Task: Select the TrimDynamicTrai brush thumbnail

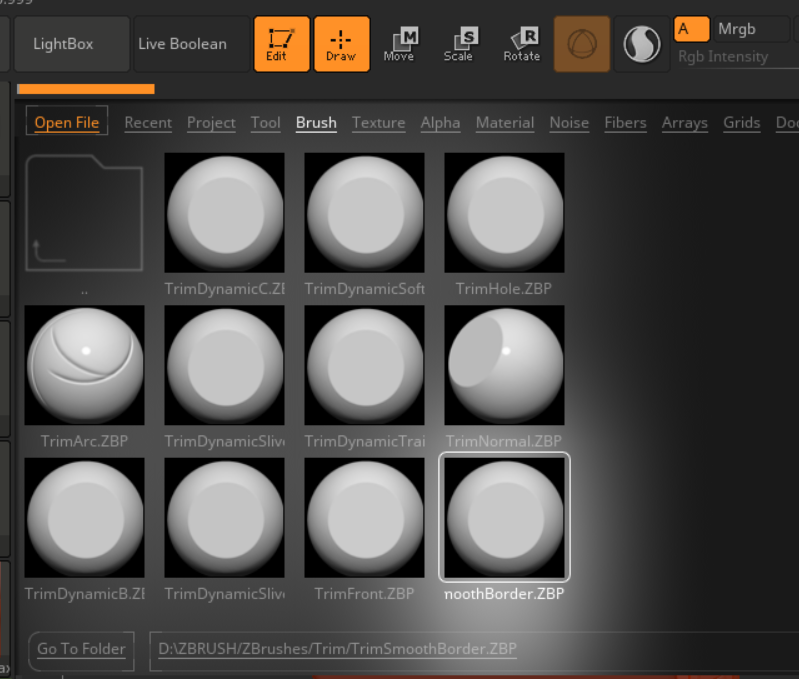Action: [x=364, y=365]
